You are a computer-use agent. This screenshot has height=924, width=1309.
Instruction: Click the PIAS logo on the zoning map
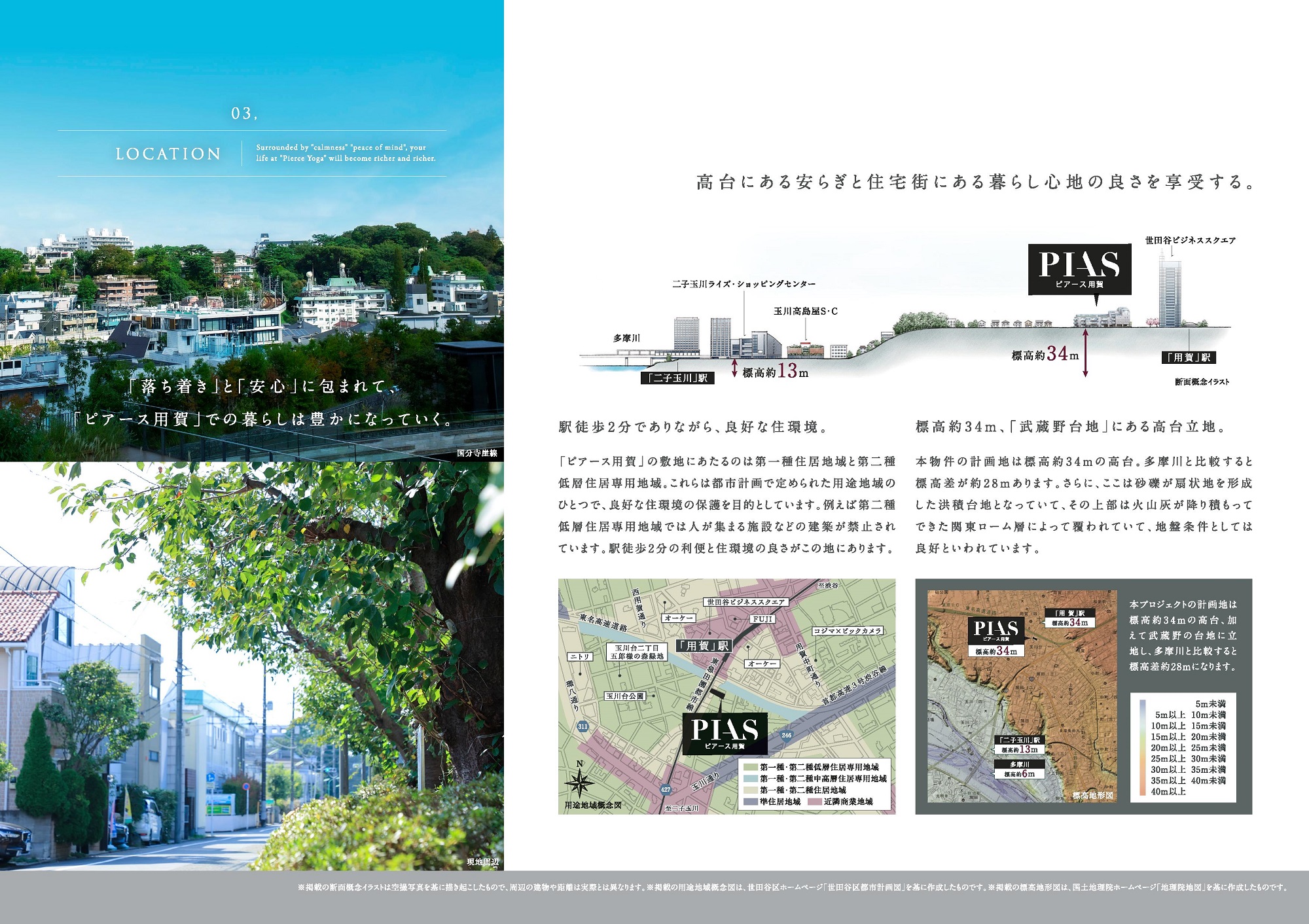(x=725, y=734)
